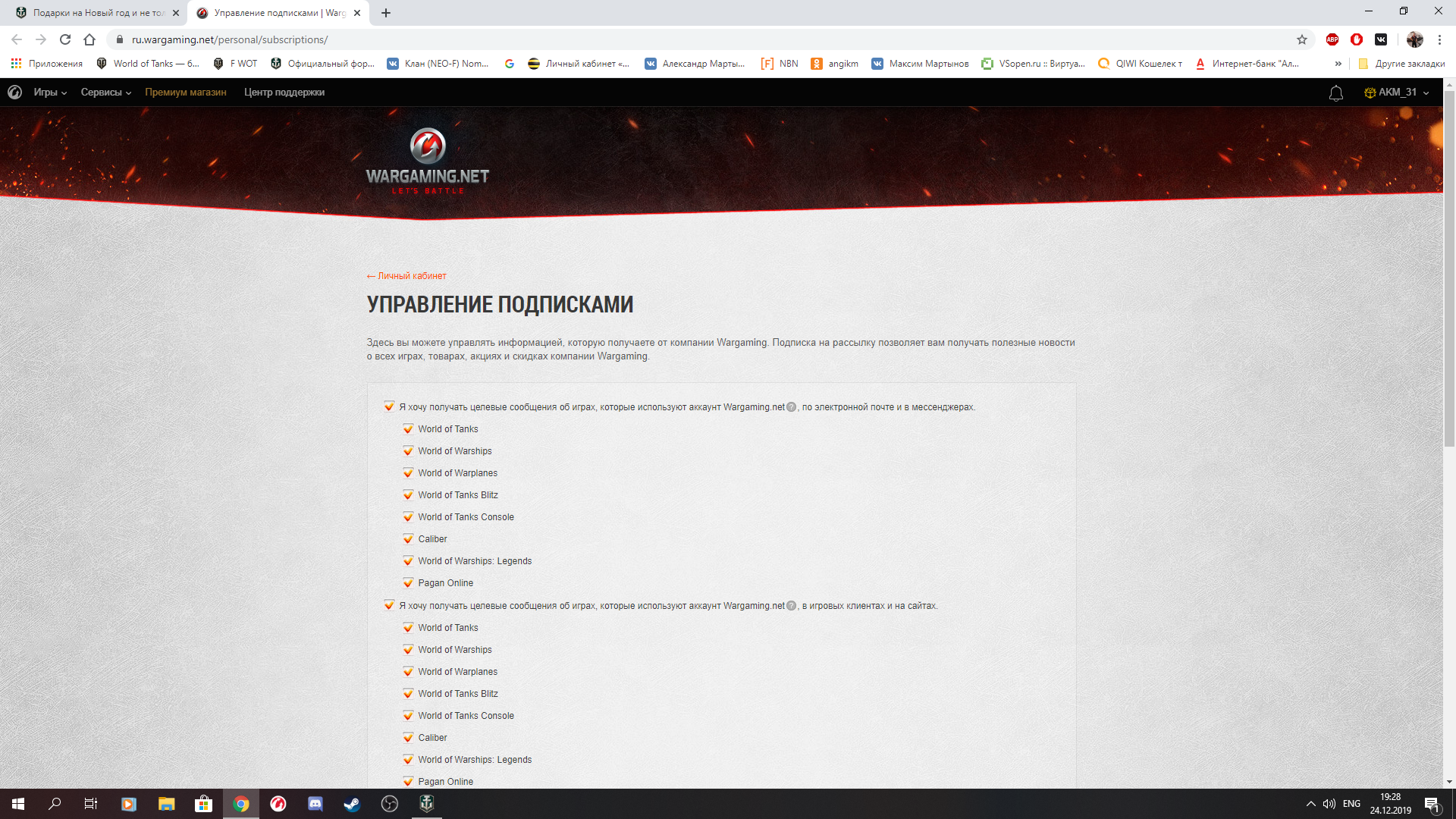Click the Wargaming logo icon in nav bar
This screenshot has width=1456, height=819.
coord(14,93)
